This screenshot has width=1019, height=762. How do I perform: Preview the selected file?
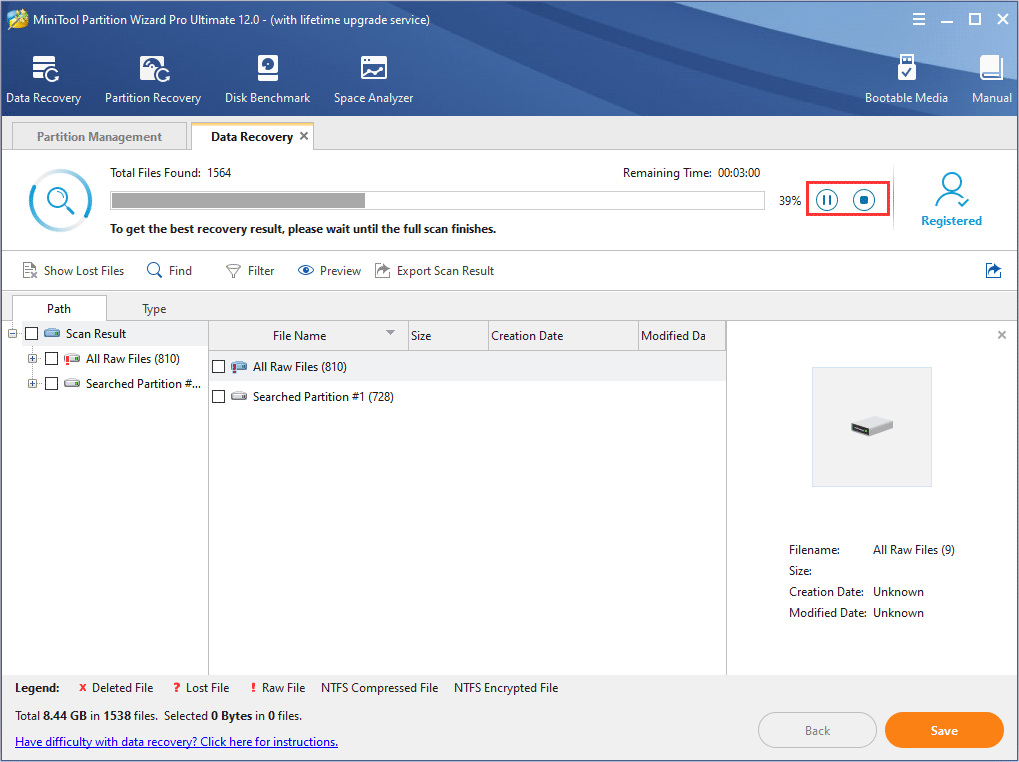click(329, 271)
